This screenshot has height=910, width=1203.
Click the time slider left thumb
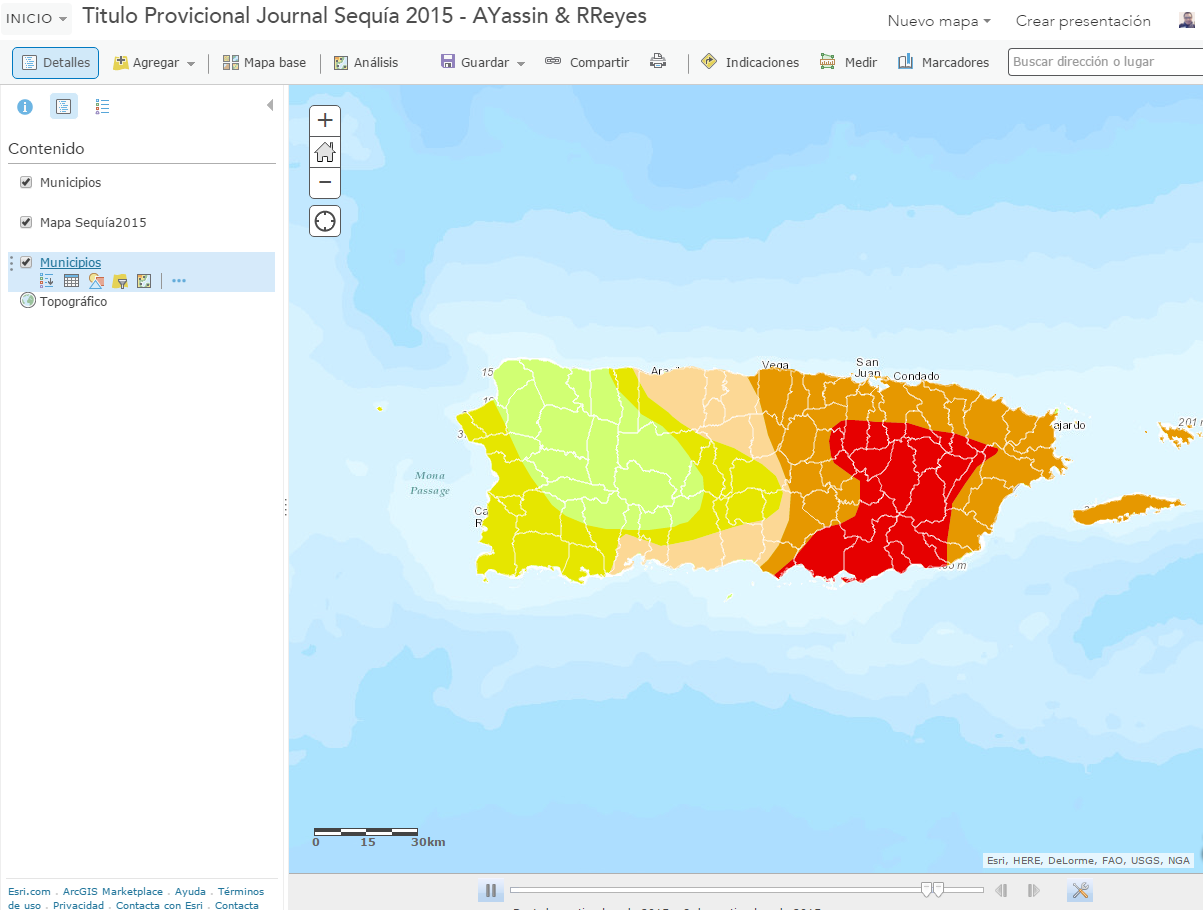click(x=926, y=889)
